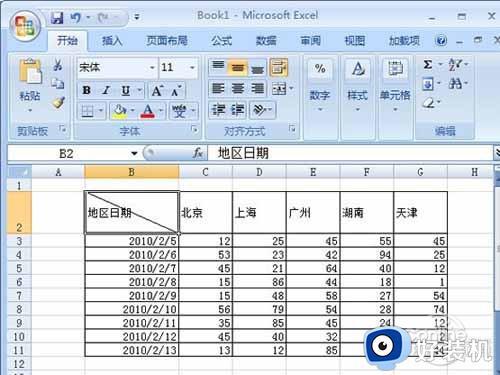The width and height of the screenshot is (500, 375).
Task: Undo the last action
Action: [x=76, y=17]
